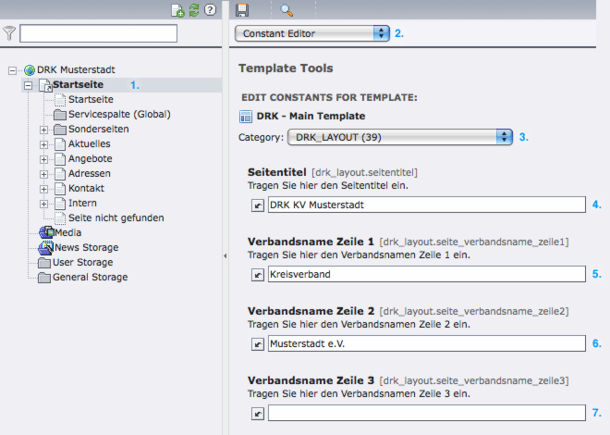Viewport: 610px width, 435px height.
Task: Collapse the tree panel via divider arrow
Action: [225, 256]
